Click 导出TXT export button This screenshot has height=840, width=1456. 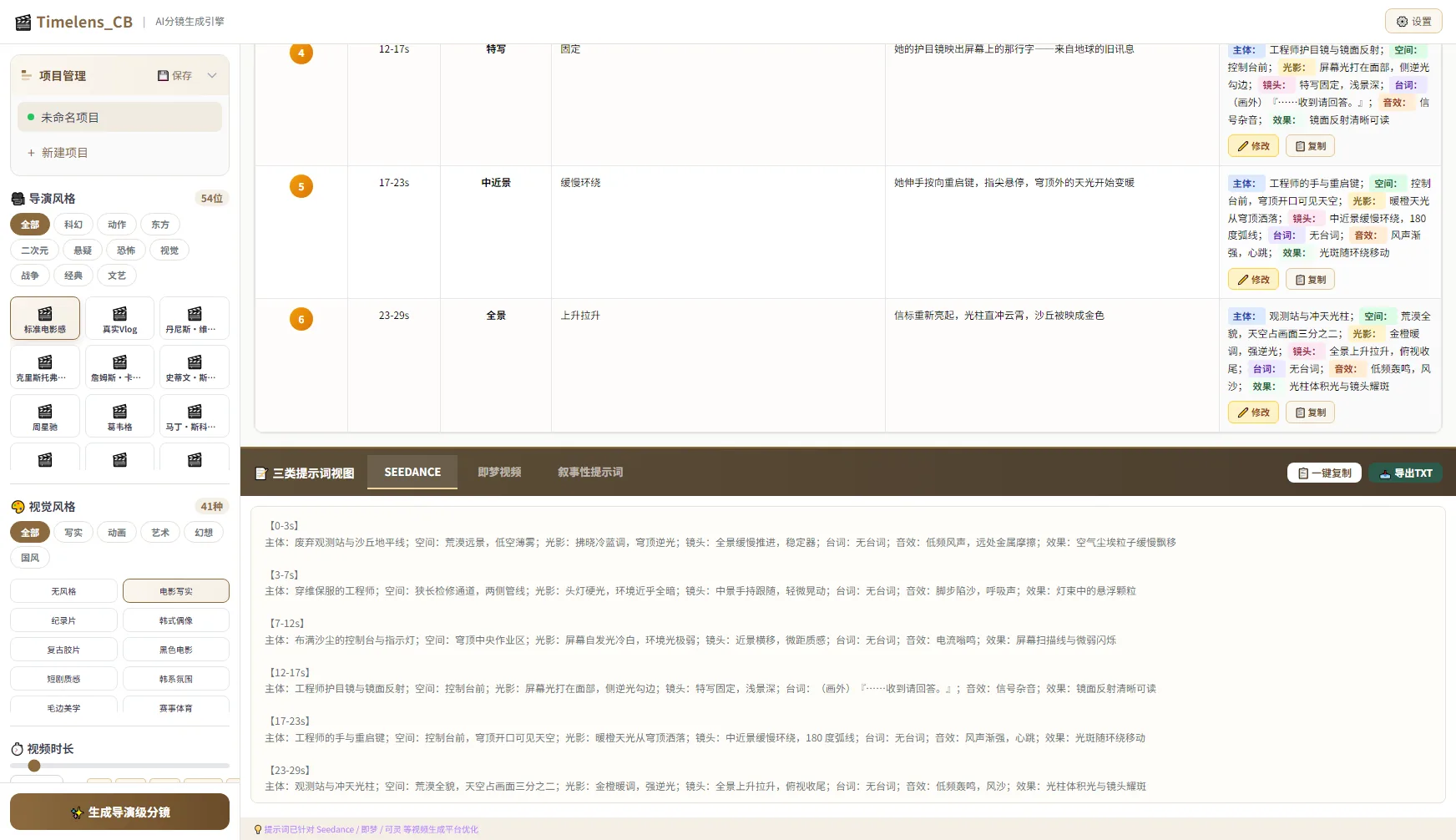tap(1405, 473)
